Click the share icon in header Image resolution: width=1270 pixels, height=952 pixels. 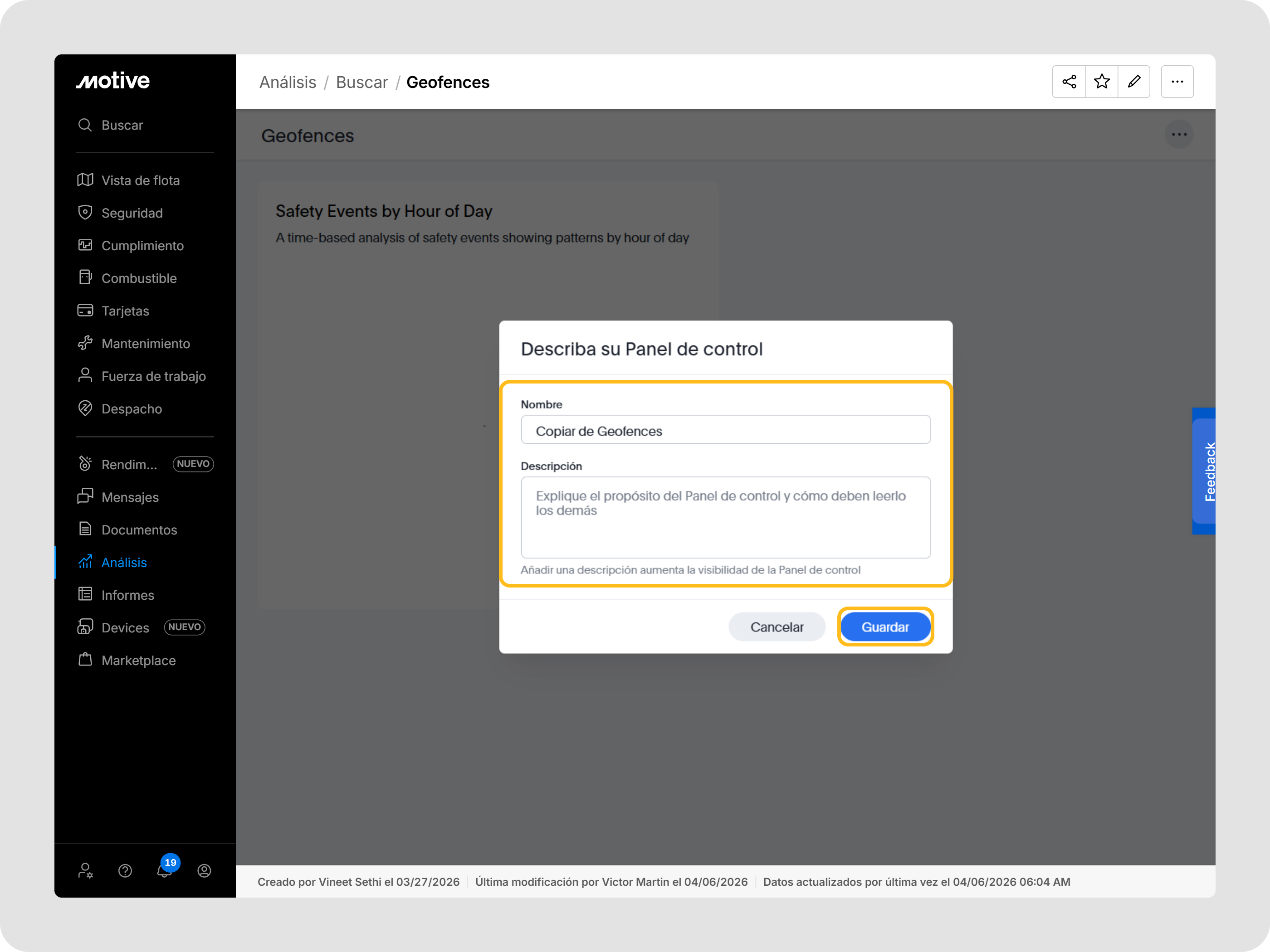click(1069, 82)
